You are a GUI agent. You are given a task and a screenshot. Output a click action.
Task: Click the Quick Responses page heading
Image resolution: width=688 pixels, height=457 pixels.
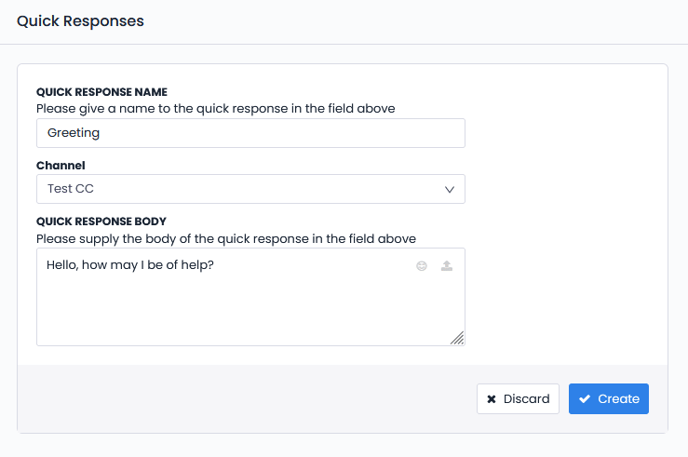(80, 21)
